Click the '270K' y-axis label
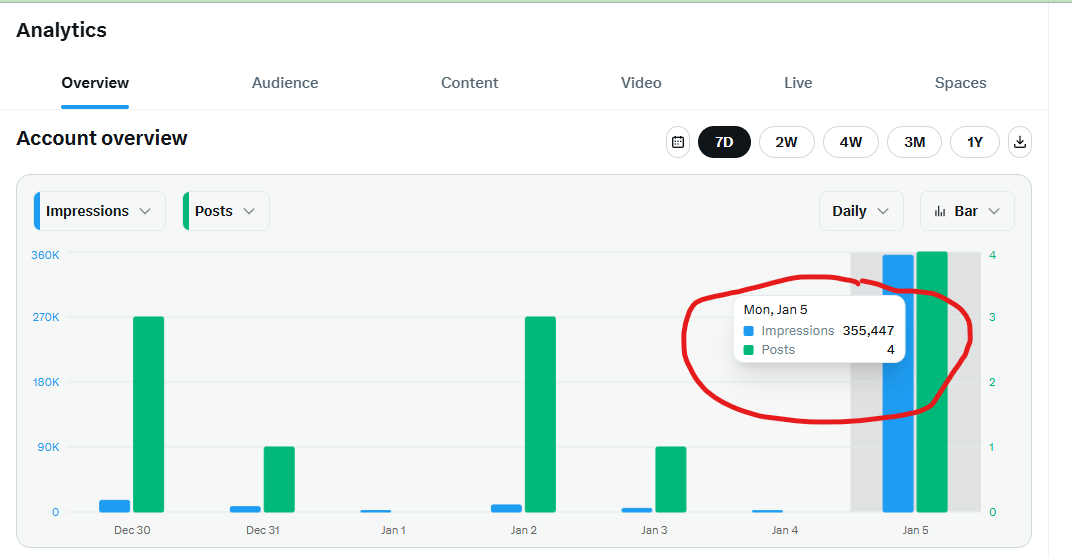 point(46,317)
